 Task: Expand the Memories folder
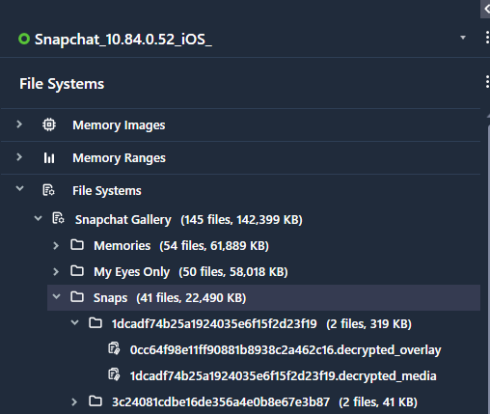click(56, 246)
